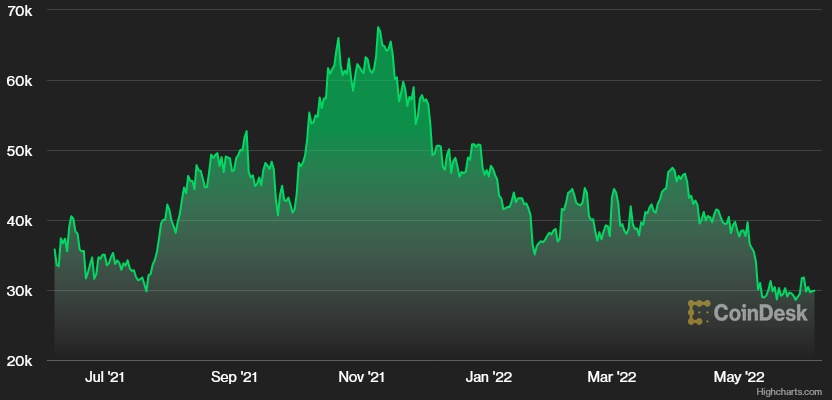Select the Jan '22 x-axis label
Viewport: 832px width, 400px height.
(x=489, y=377)
